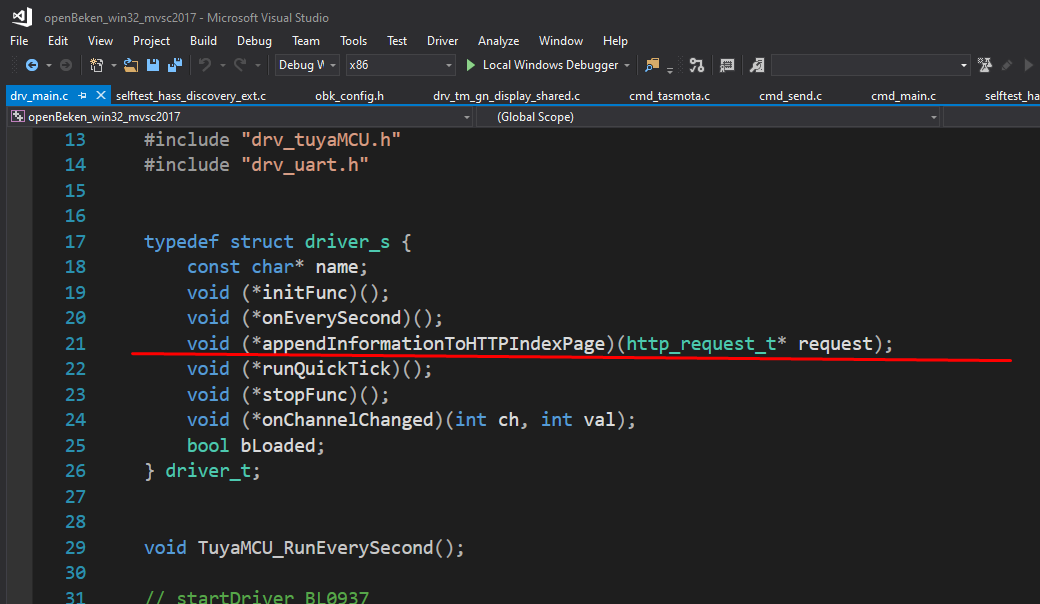Click the New Project toolbar icon
Image resolution: width=1040 pixels, height=604 pixels.
pyautogui.click(x=97, y=65)
